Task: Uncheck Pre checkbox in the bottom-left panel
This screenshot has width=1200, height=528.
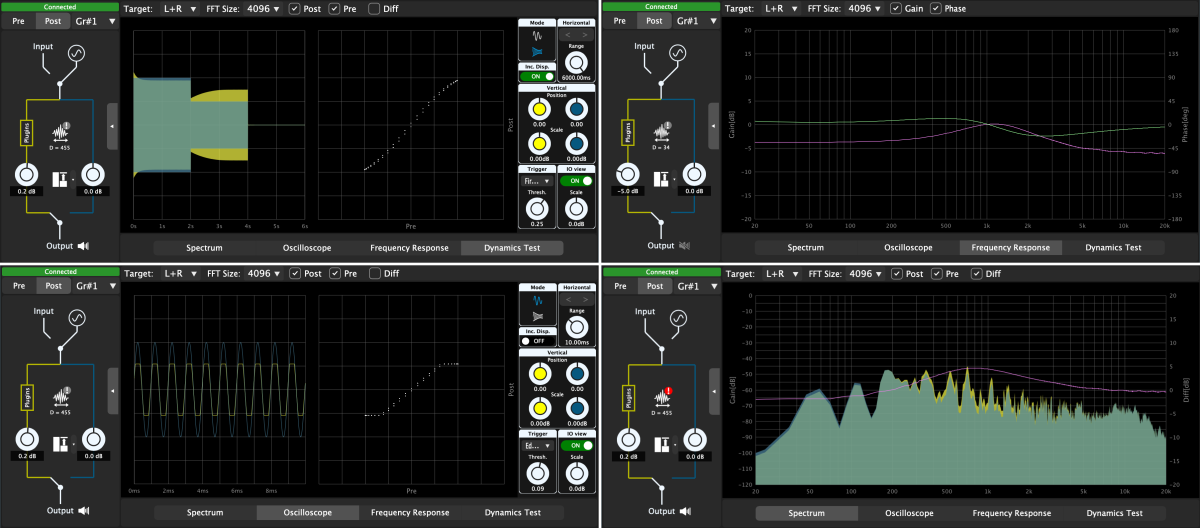Action: pos(334,273)
